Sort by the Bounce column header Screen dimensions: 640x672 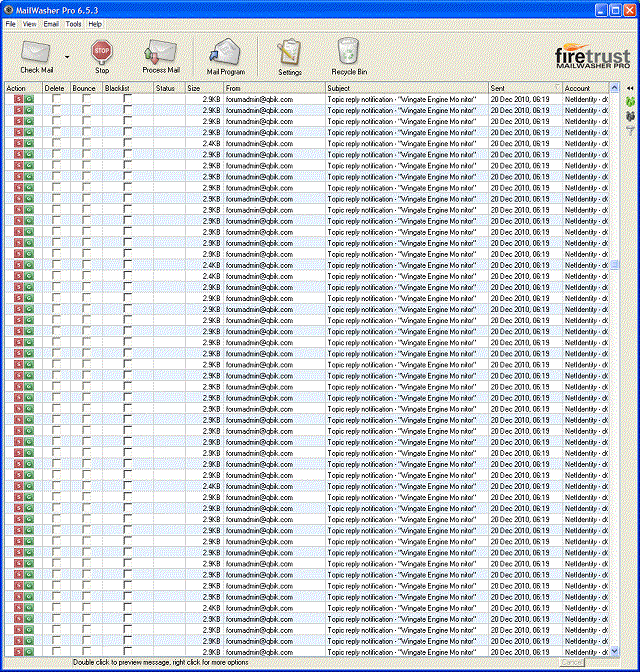86,88
